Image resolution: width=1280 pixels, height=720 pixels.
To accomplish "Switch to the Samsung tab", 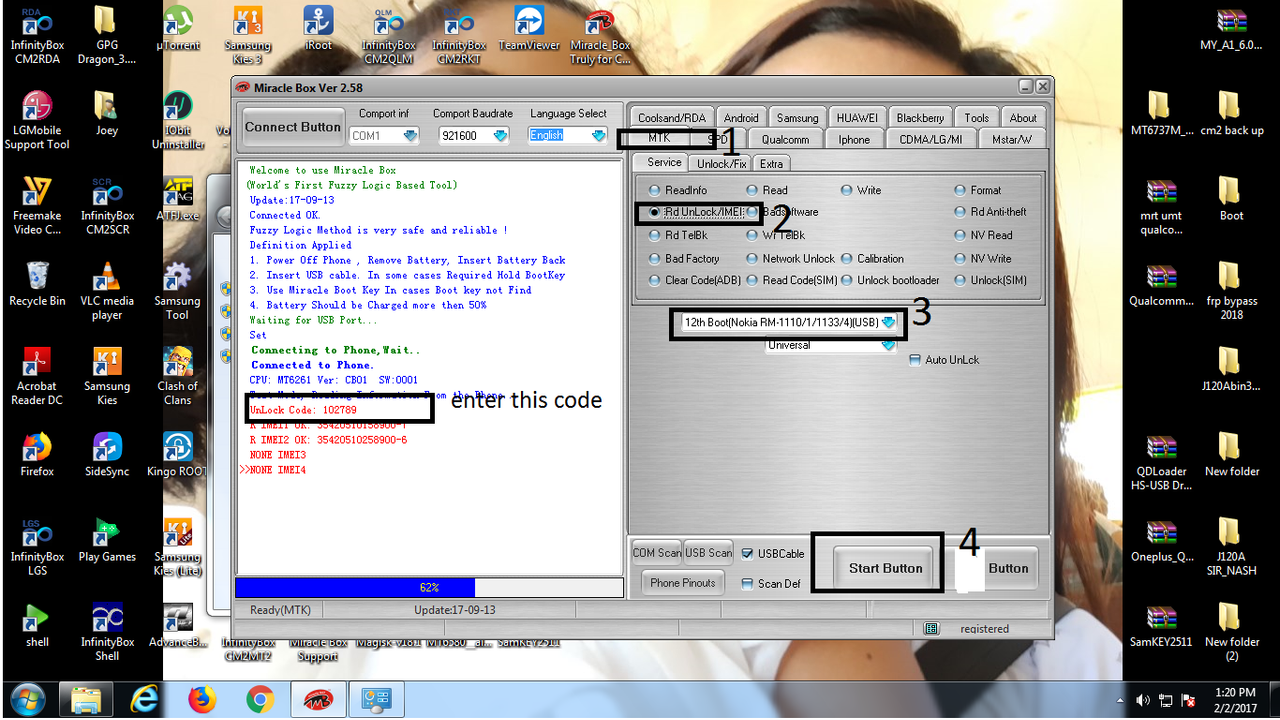I will tap(797, 117).
